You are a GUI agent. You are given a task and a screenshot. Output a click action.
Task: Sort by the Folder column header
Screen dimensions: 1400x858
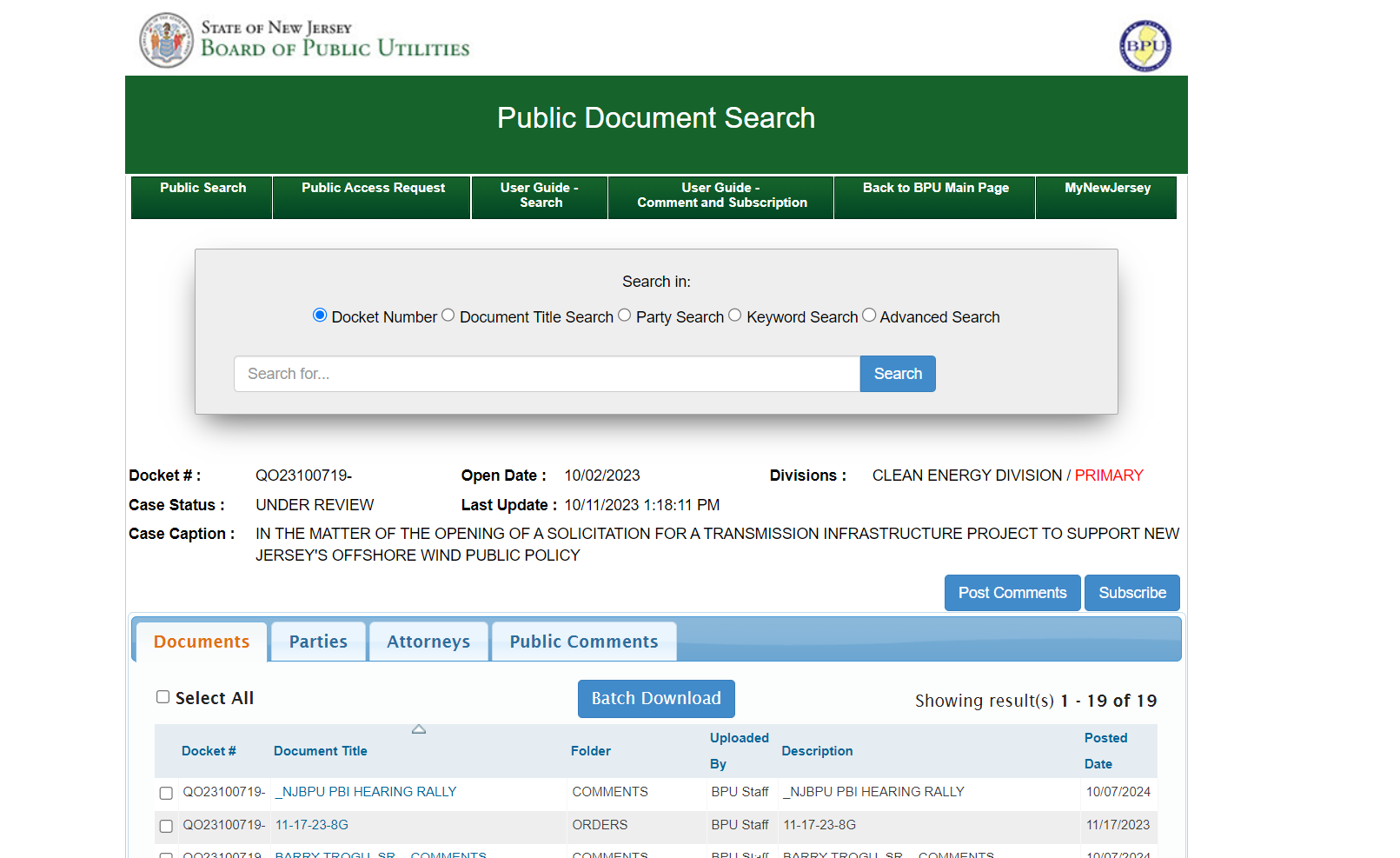pyautogui.click(x=591, y=751)
